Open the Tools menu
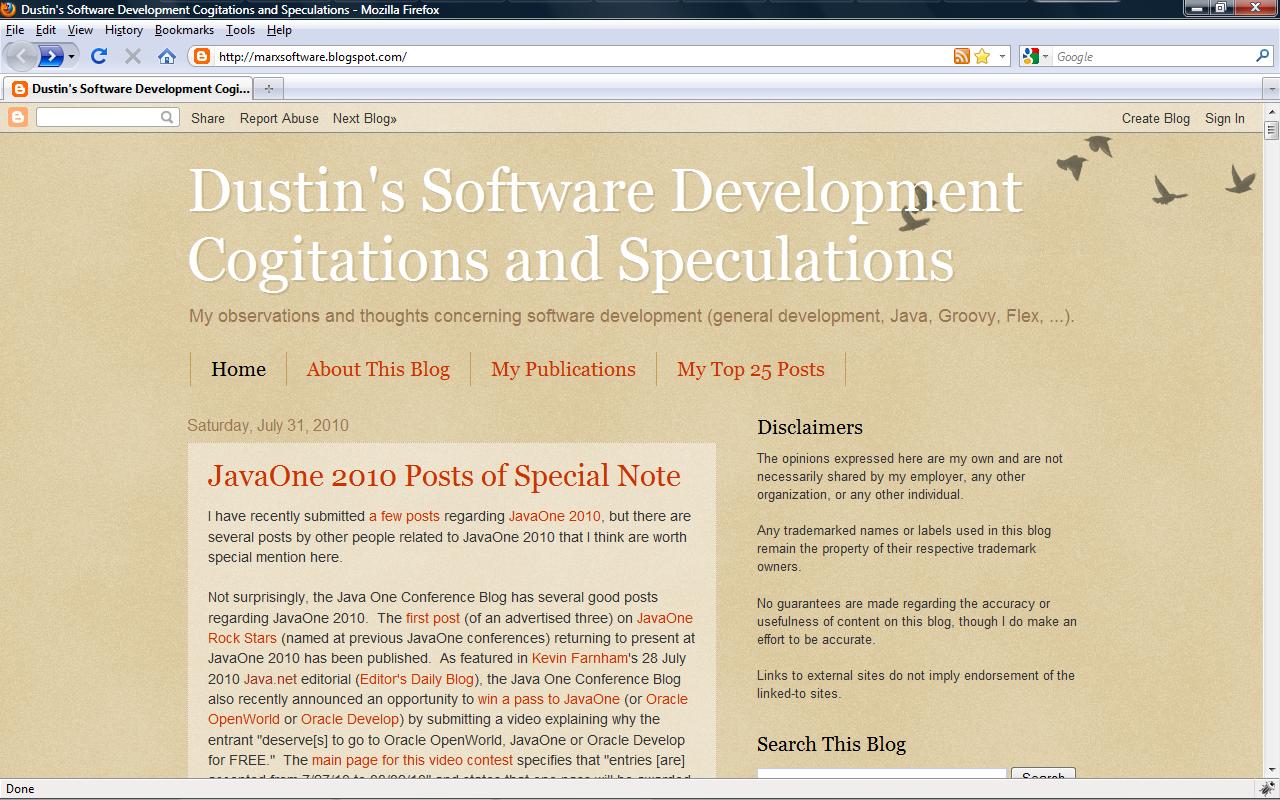Screen dimensions: 1280x800 240,30
